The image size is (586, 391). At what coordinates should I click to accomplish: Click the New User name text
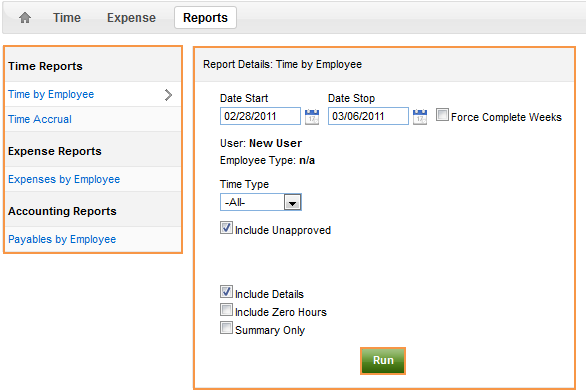pyautogui.click(x=275, y=143)
